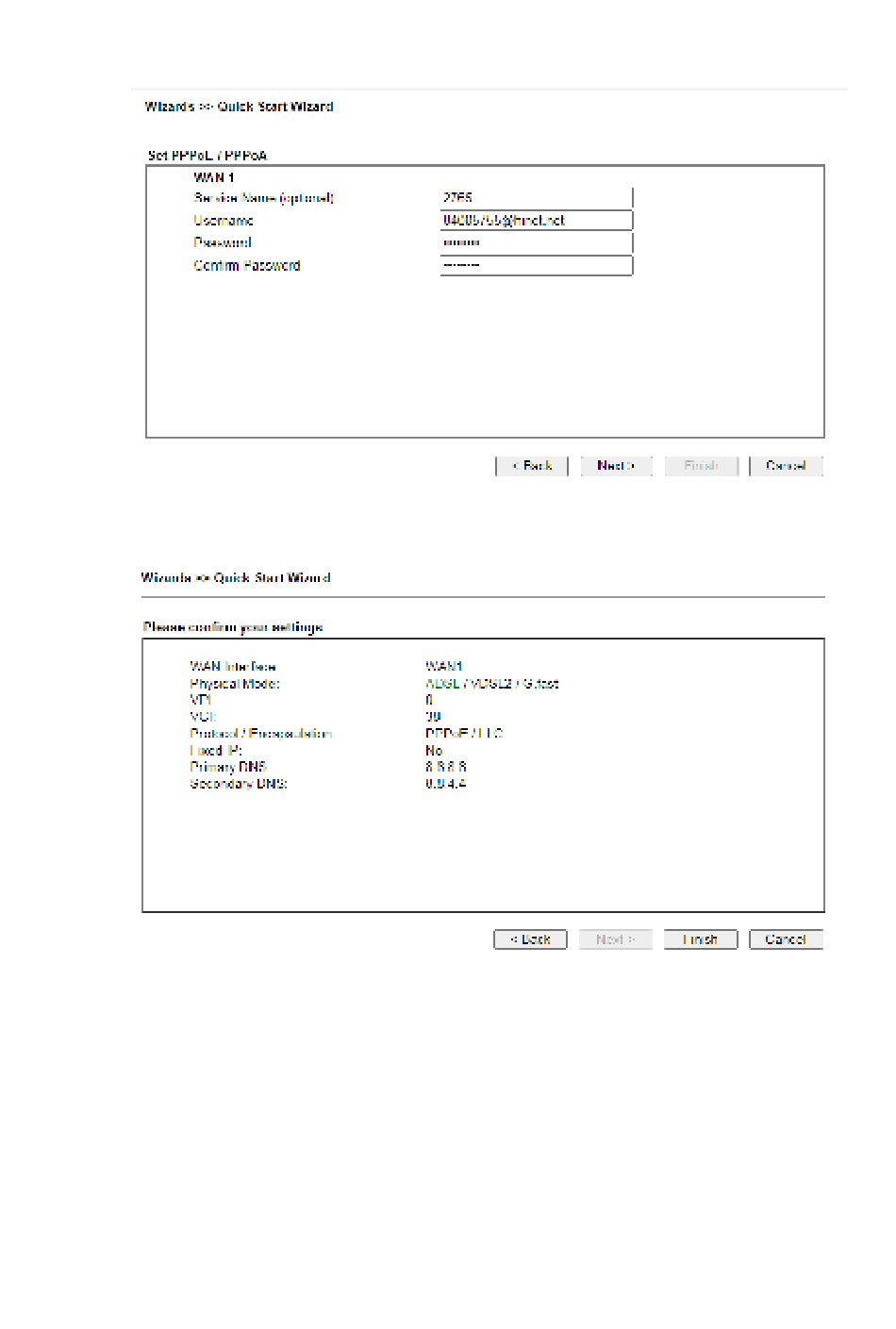The height and width of the screenshot is (1329, 896).
Task: Click the ADSL / VDSL2 / G.fast physical mode value
Action: (491, 684)
